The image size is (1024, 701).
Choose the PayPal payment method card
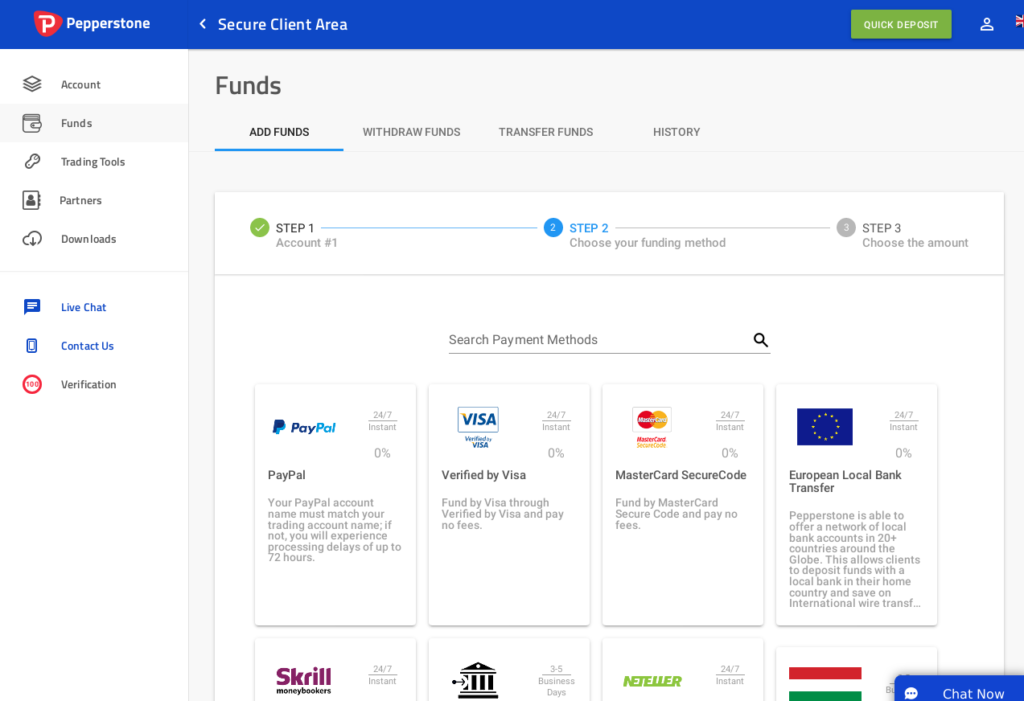335,505
